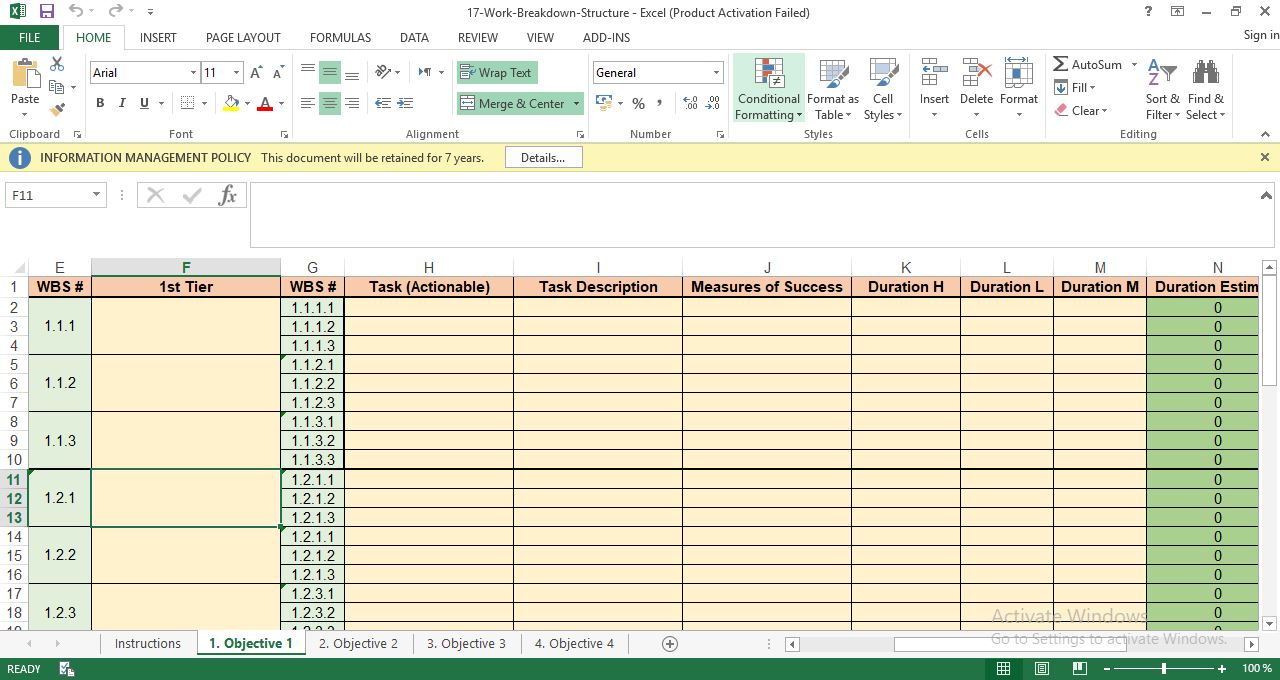Viewport: 1280px width, 680px height.
Task: Select Normal view icon in status bar
Action: coord(1003,668)
